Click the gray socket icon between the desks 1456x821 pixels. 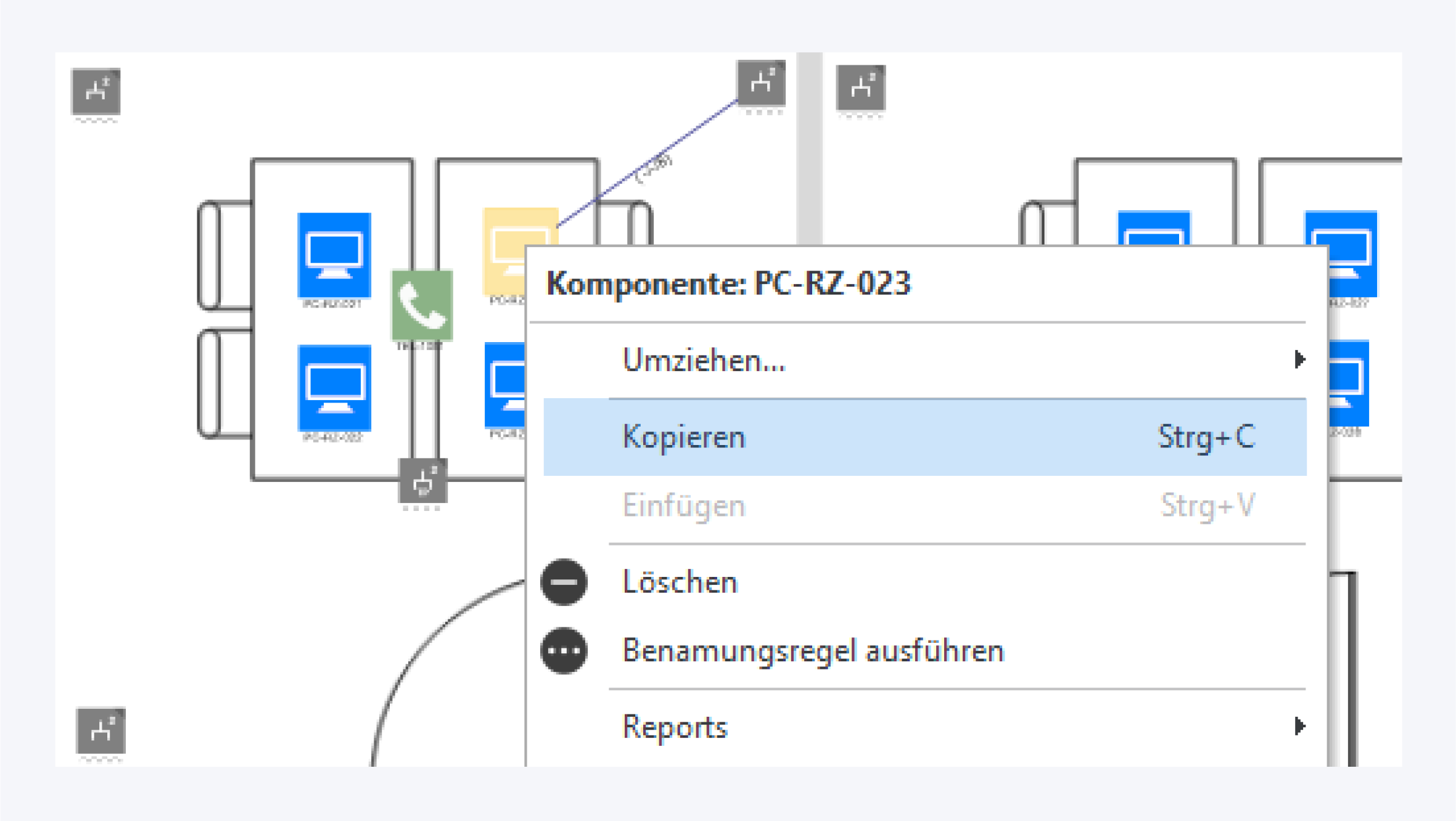click(x=422, y=481)
